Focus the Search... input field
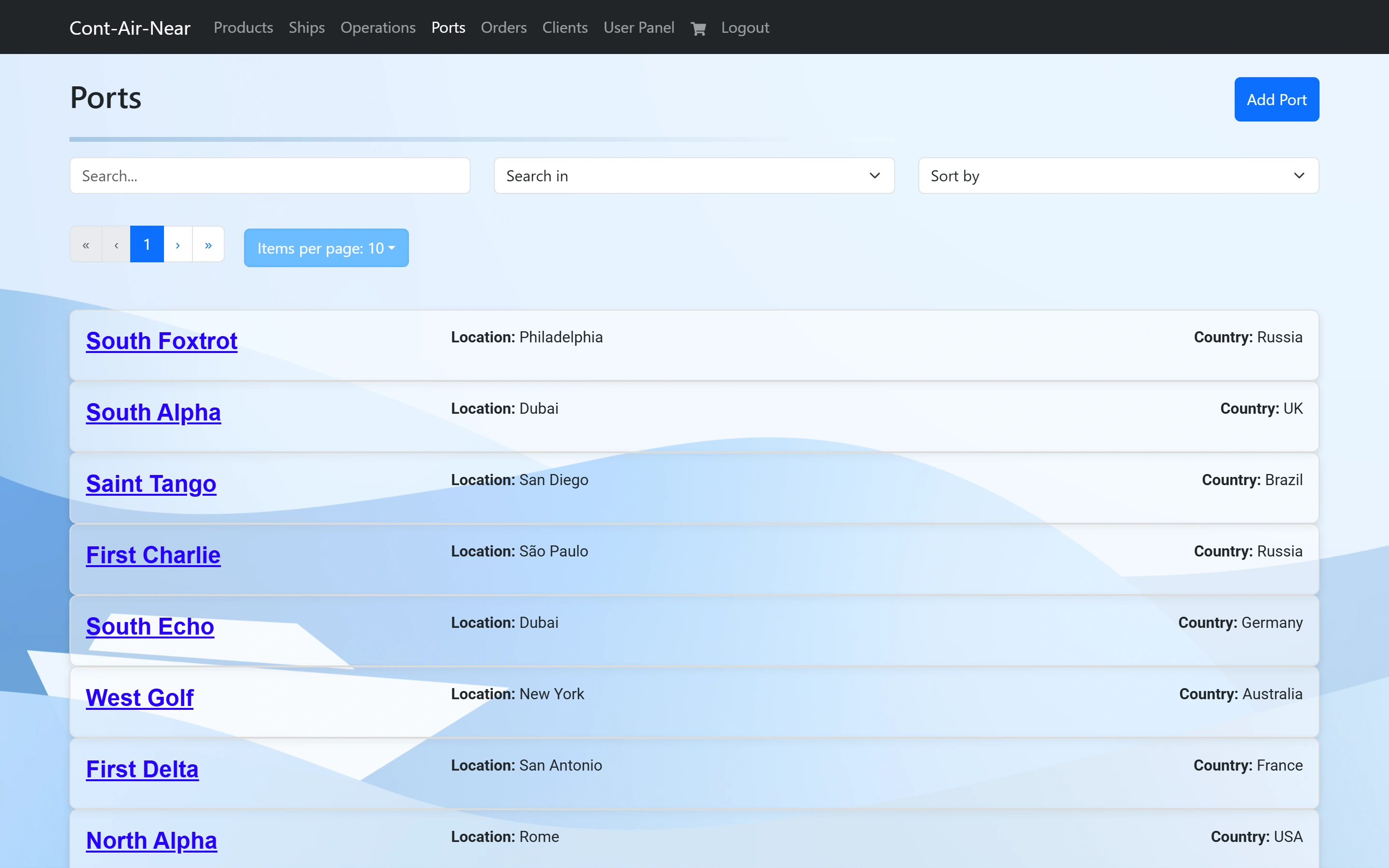The height and width of the screenshot is (868, 1389). [x=270, y=176]
